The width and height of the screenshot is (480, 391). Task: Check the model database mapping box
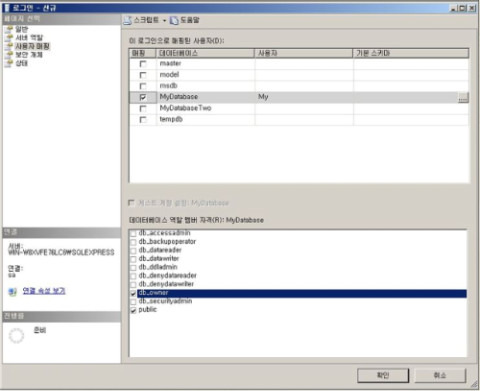[143, 75]
